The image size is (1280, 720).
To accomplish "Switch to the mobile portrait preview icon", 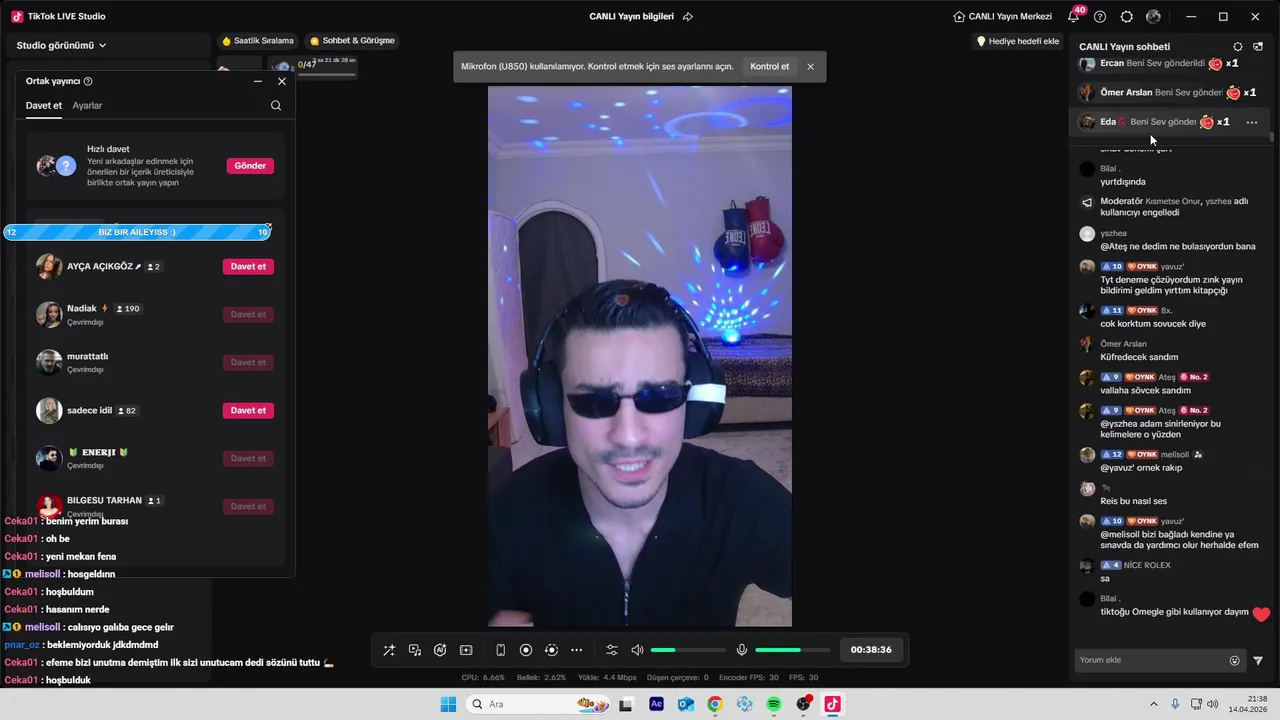I will pyautogui.click(x=501, y=650).
